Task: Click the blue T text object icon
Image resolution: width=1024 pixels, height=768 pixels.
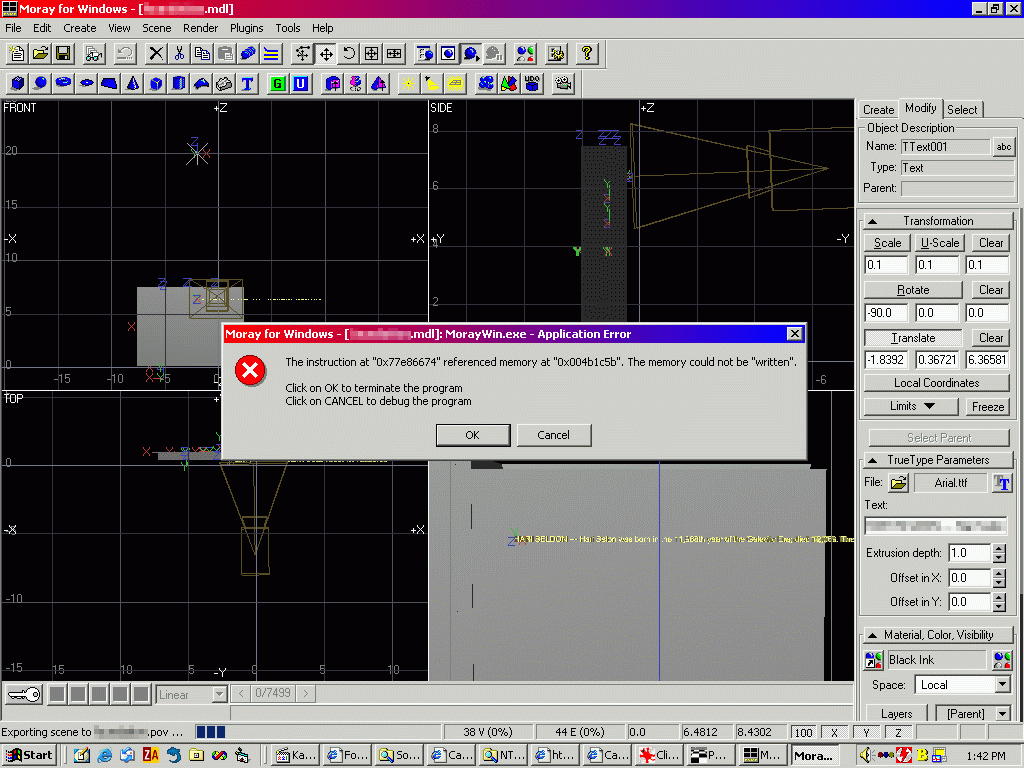Action: click(x=247, y=83)
